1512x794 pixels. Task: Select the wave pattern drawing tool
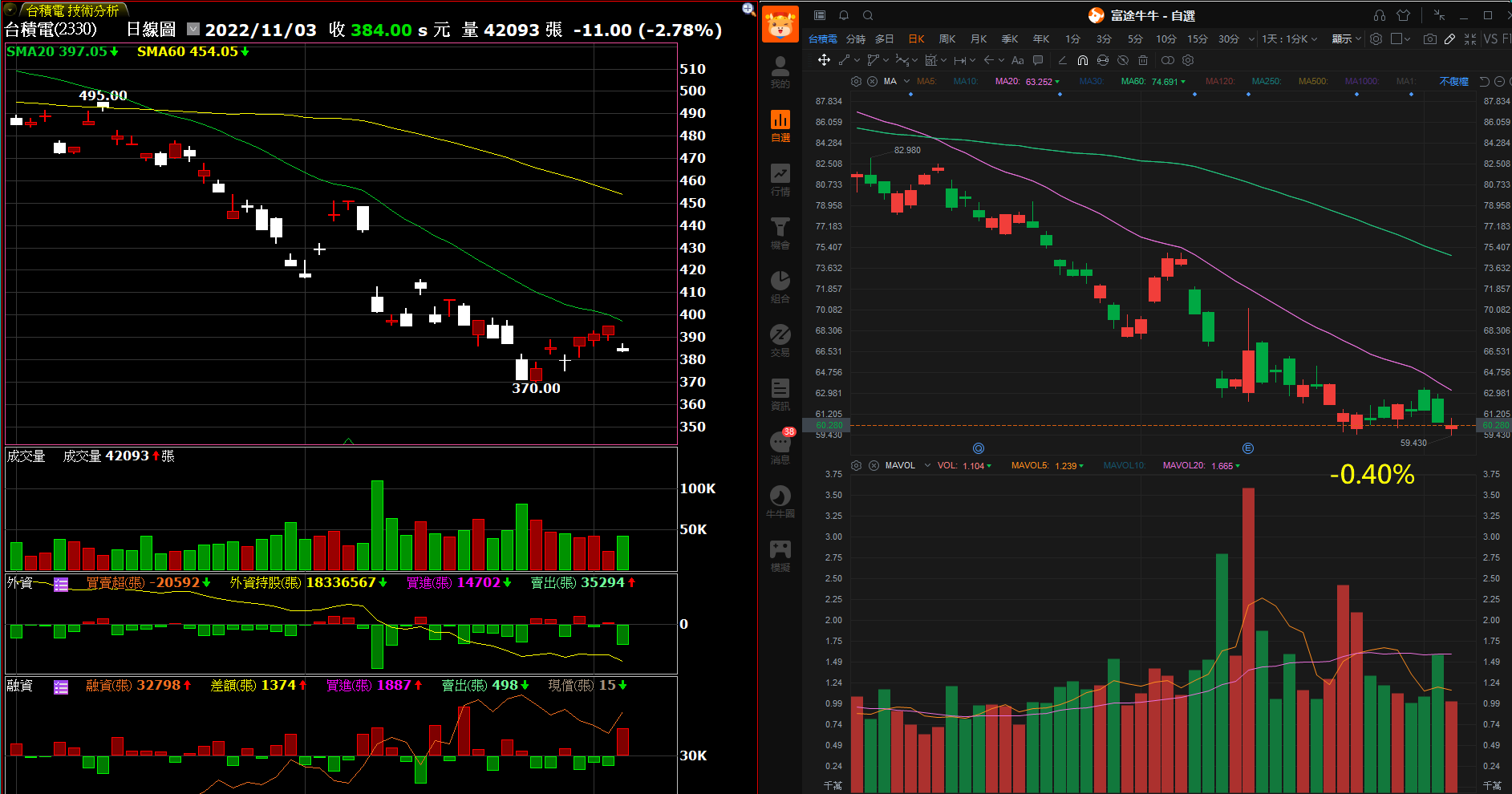902,60
